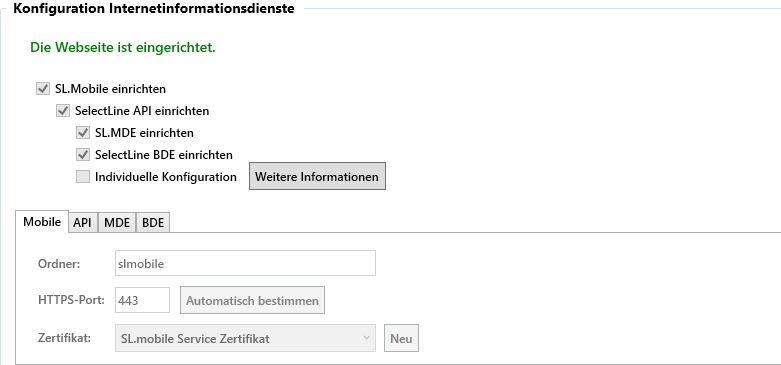This screenshot has width=781, height=365.
Task: Click the 'Ordner:' label
Action: coord(59,264)
